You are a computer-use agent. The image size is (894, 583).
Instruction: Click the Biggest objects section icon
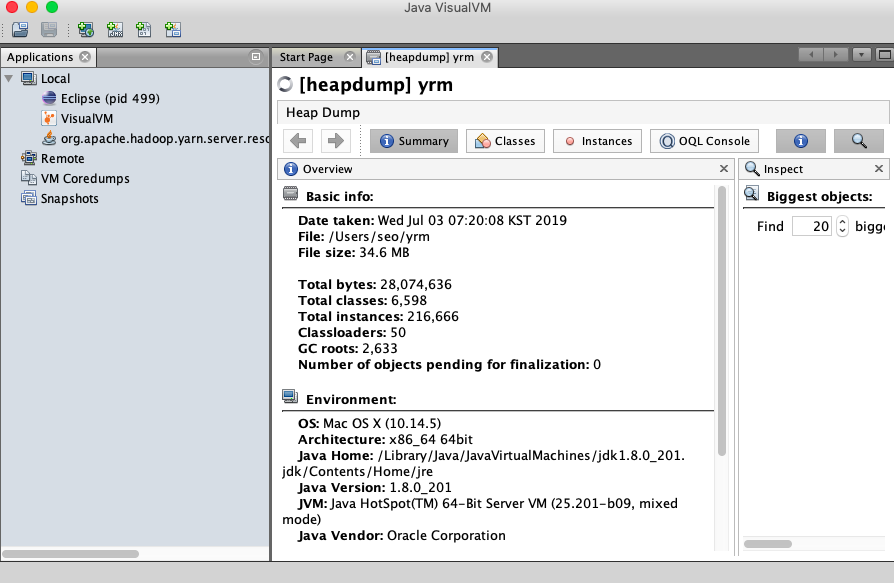coord(751,194)
